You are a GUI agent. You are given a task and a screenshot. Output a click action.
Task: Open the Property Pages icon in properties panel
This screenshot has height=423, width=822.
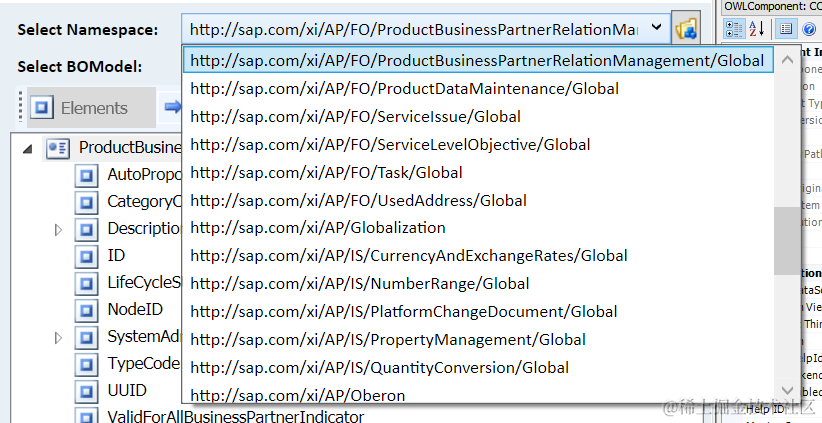click(785, 28)
